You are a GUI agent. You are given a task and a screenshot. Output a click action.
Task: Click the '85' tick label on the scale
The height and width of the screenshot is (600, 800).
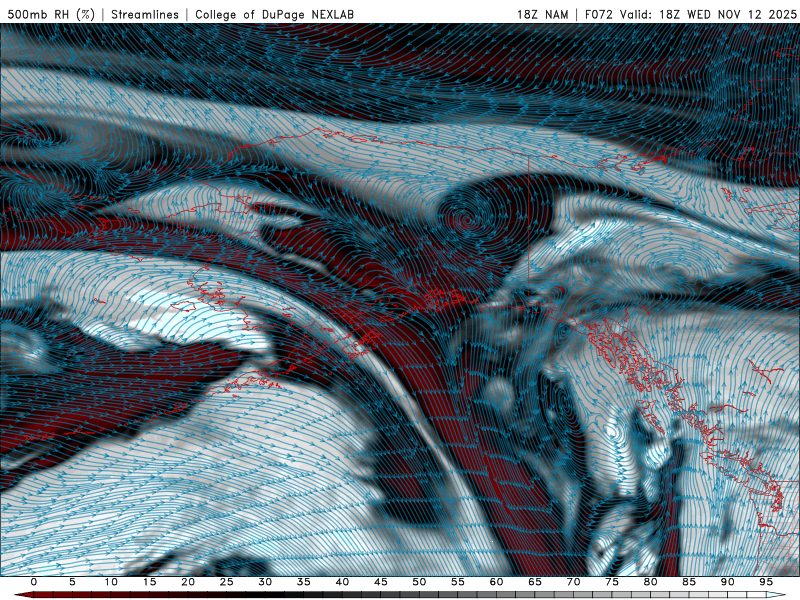(689, 582)
